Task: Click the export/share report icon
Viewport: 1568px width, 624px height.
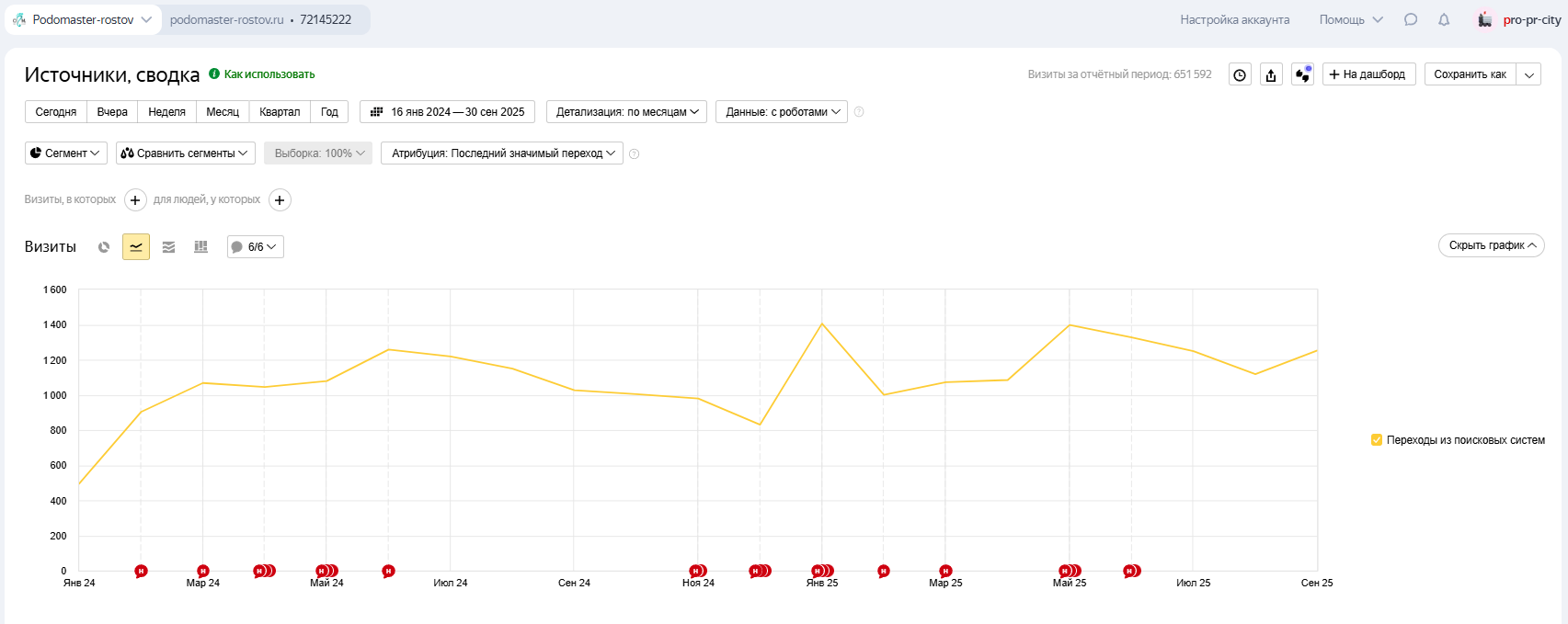Action: click(1271, 75)
